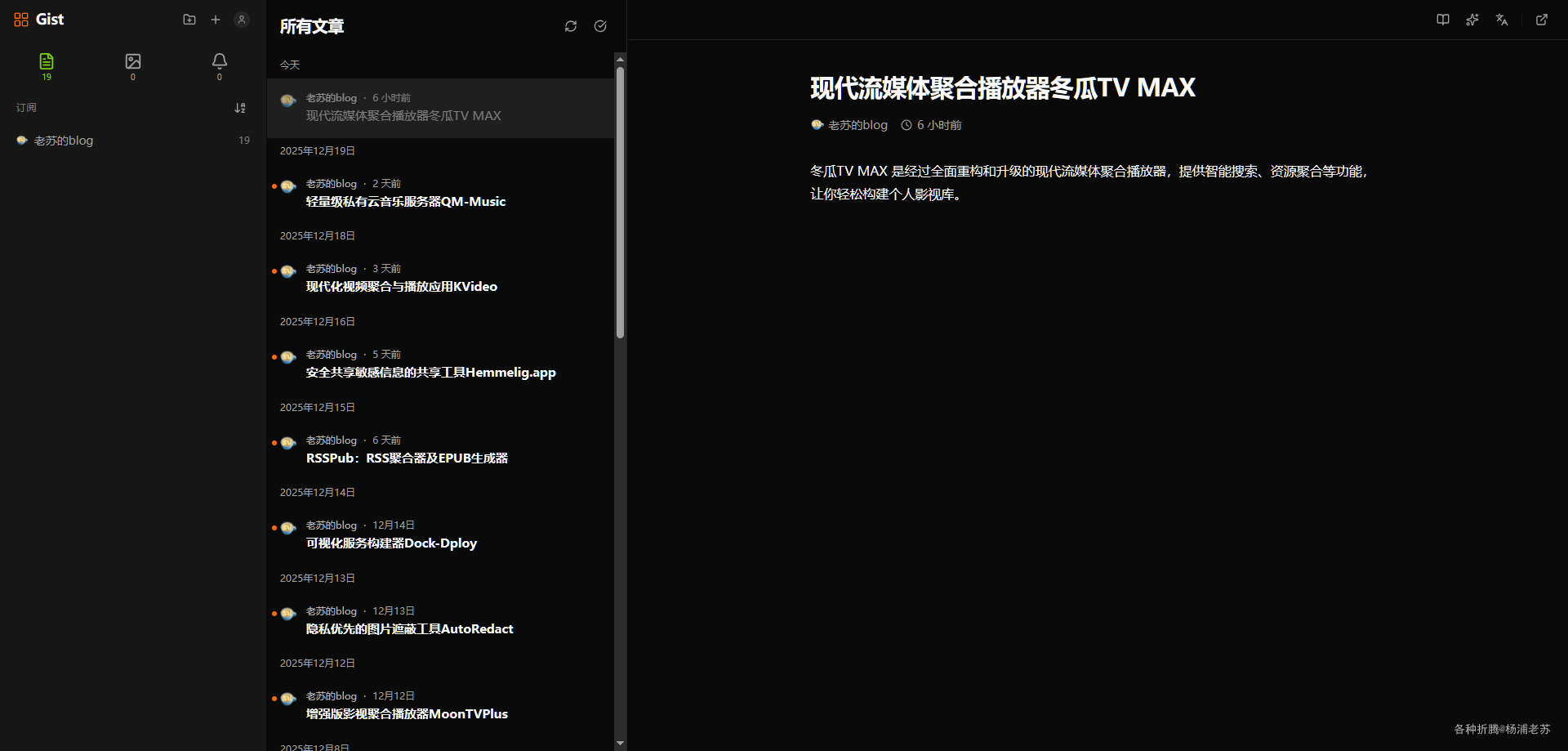Click the 2025年12月18日 date header
The height and width of the screenshot is (751, 1568).
(318, 236)
